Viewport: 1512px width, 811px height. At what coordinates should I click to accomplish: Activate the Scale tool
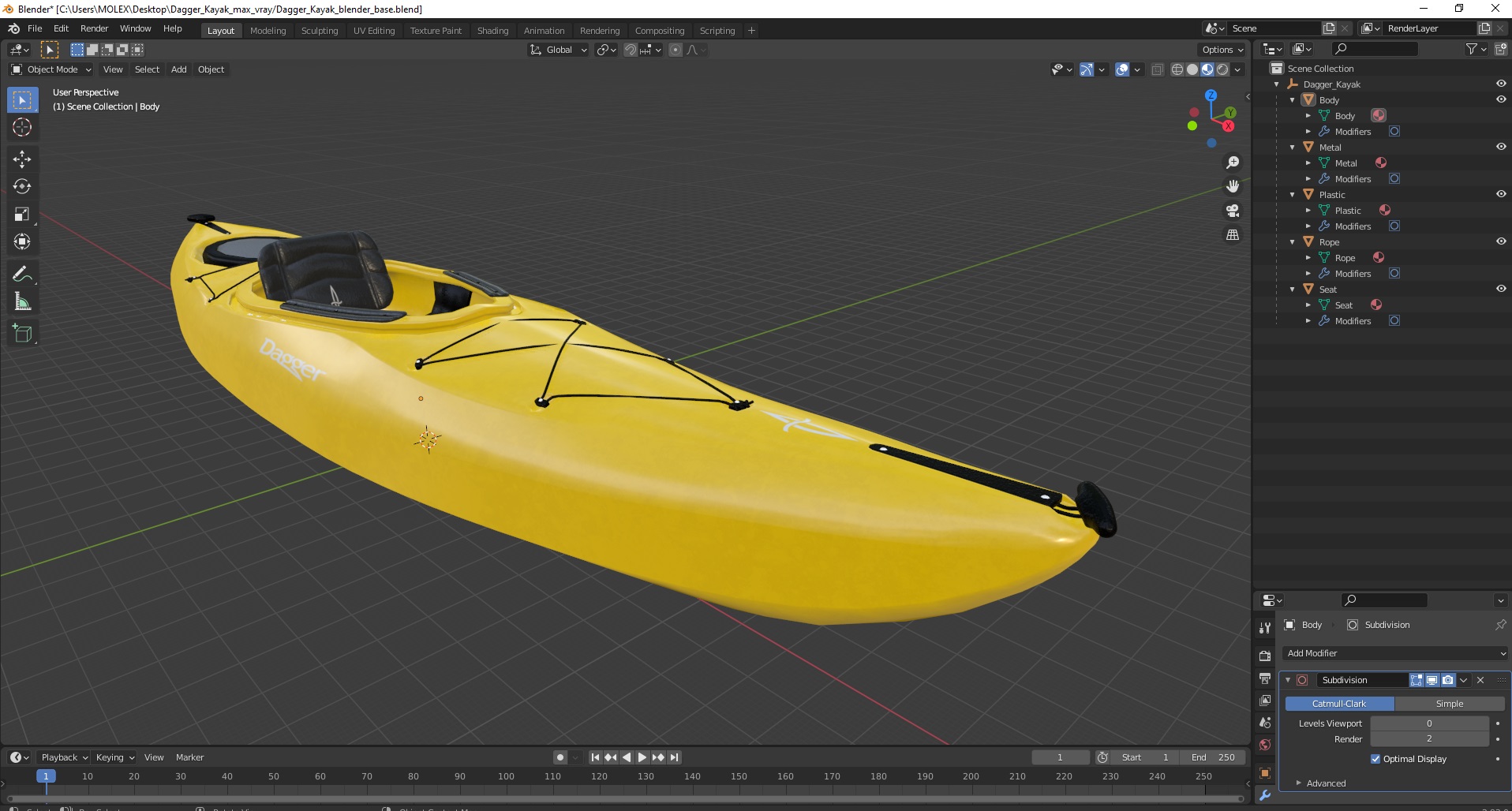22,214
